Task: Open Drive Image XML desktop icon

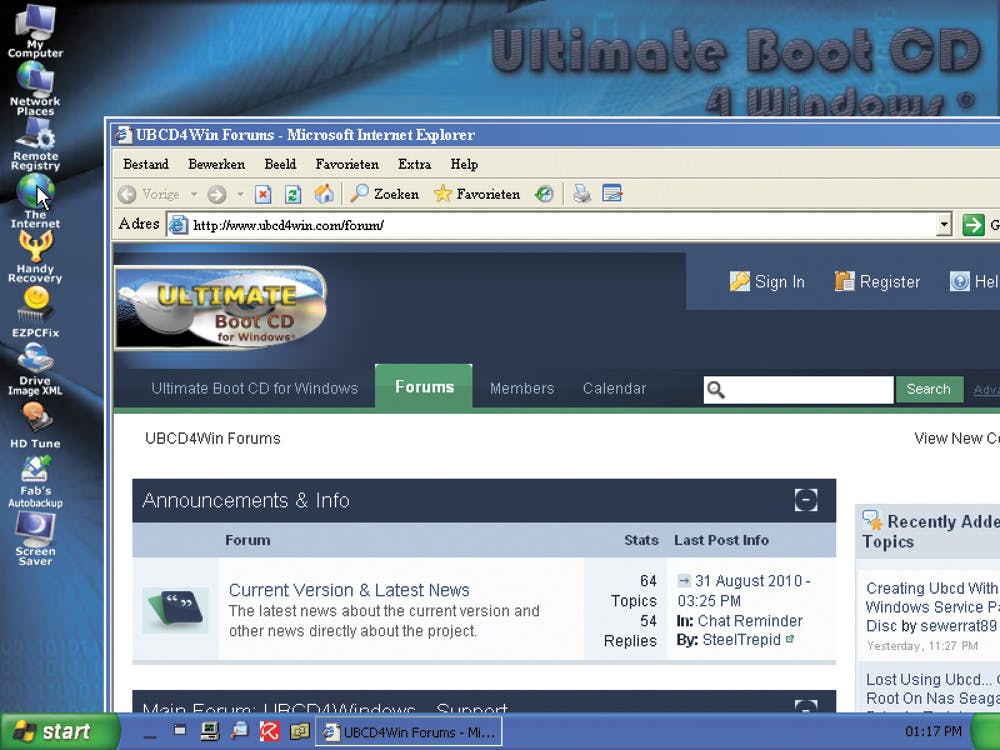Action: tap(35, 369)
